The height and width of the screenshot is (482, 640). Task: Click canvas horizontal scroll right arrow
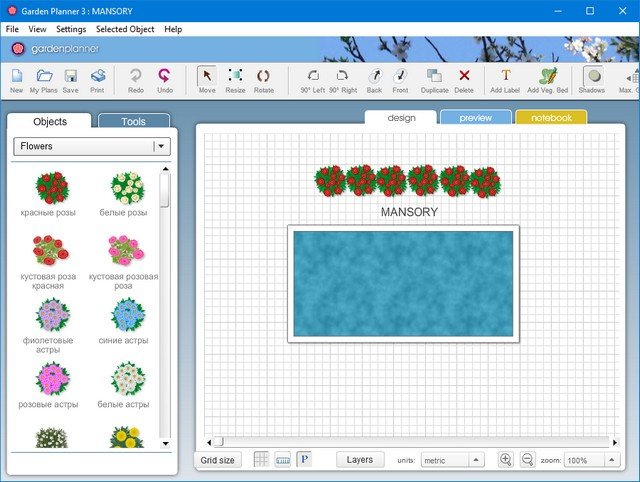pyautogui.click(x=615, y=442)
